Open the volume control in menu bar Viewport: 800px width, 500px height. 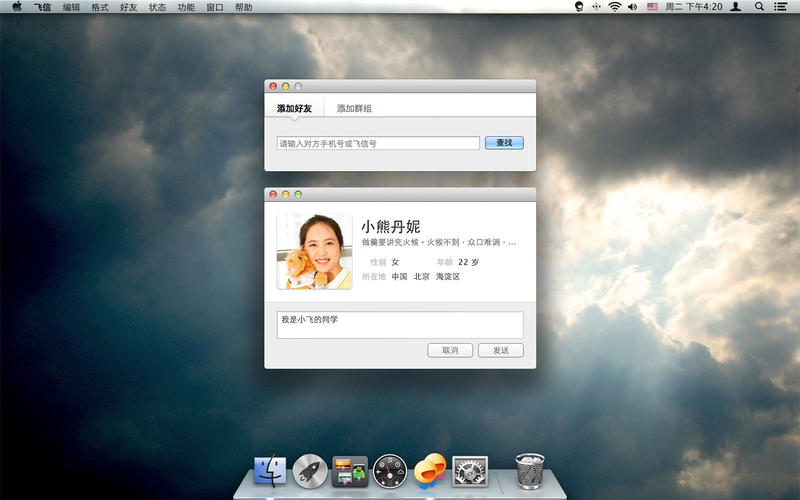click(633, 6)
